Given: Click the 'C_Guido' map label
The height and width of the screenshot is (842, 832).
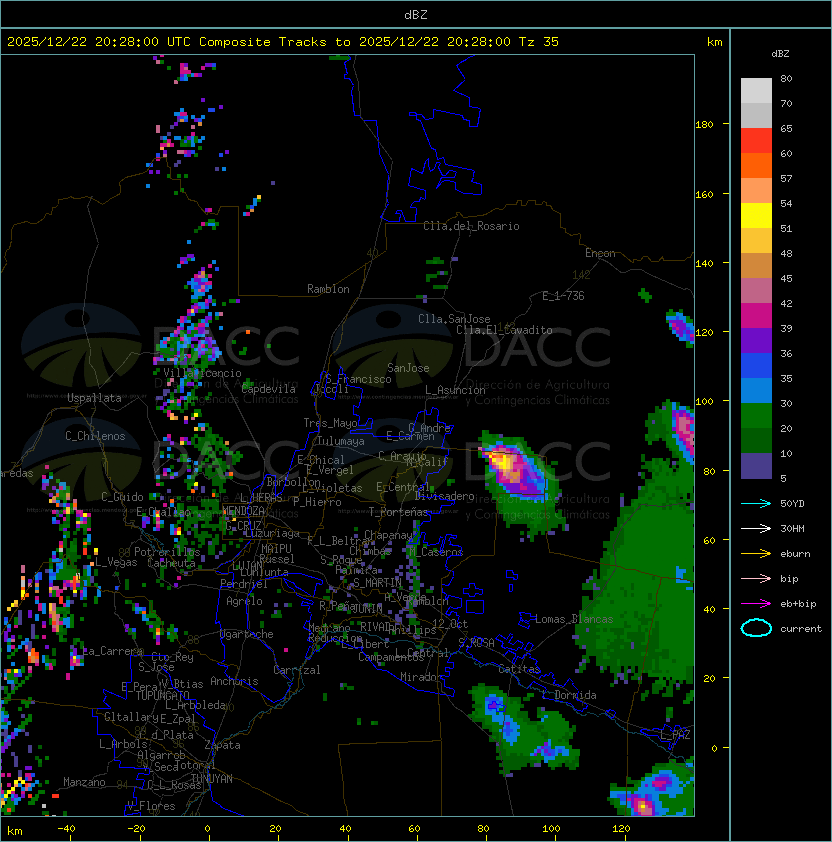Looking at the screenshot, I should tap(122, 497).
